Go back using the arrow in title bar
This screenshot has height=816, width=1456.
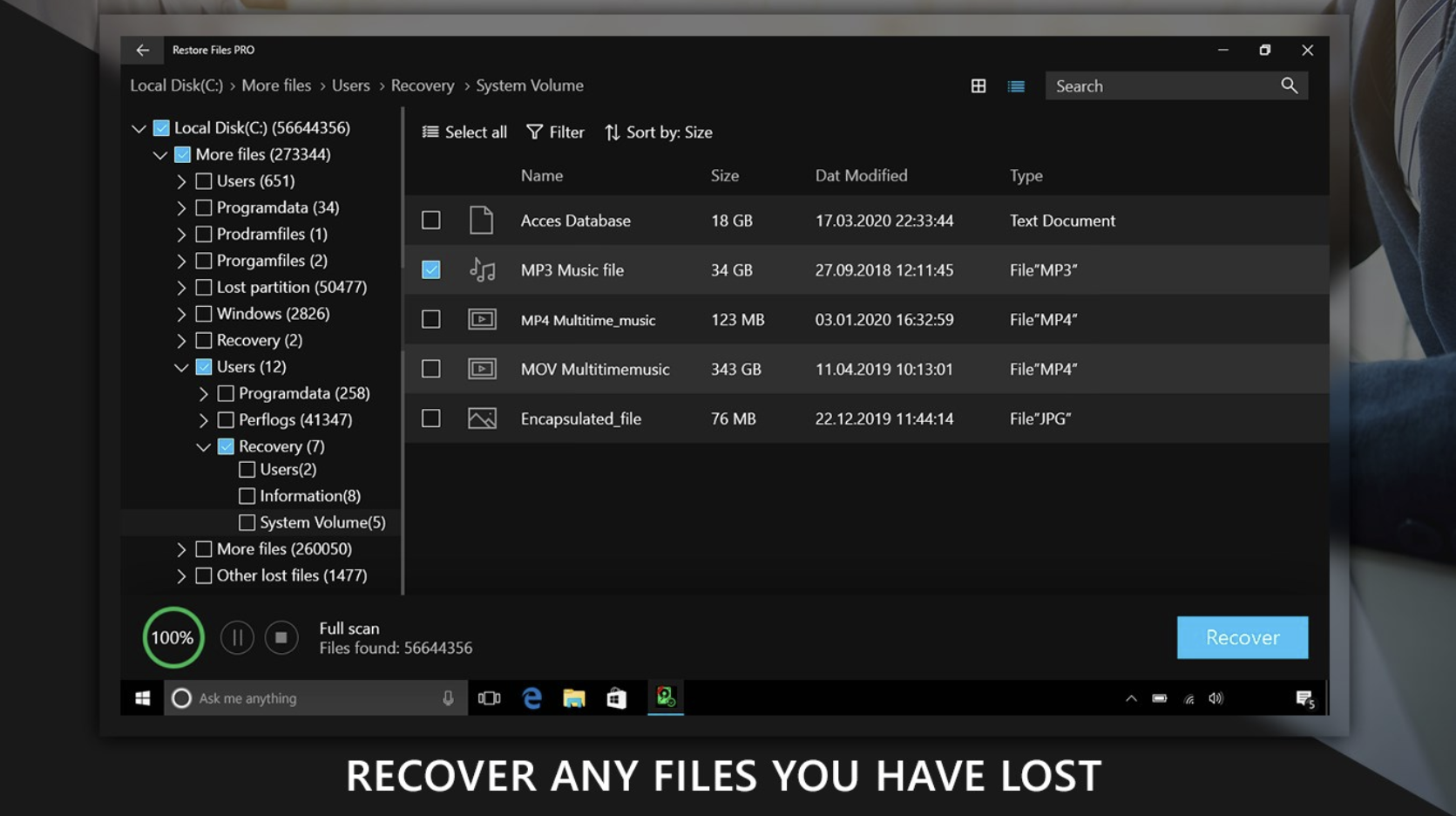pos(143,51)
